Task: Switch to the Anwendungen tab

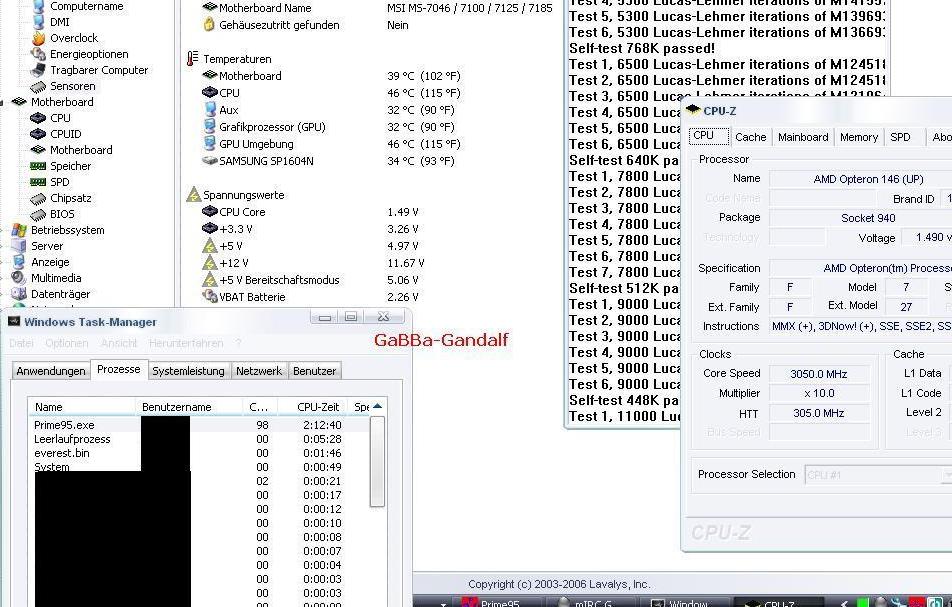Action: (51, 371)
